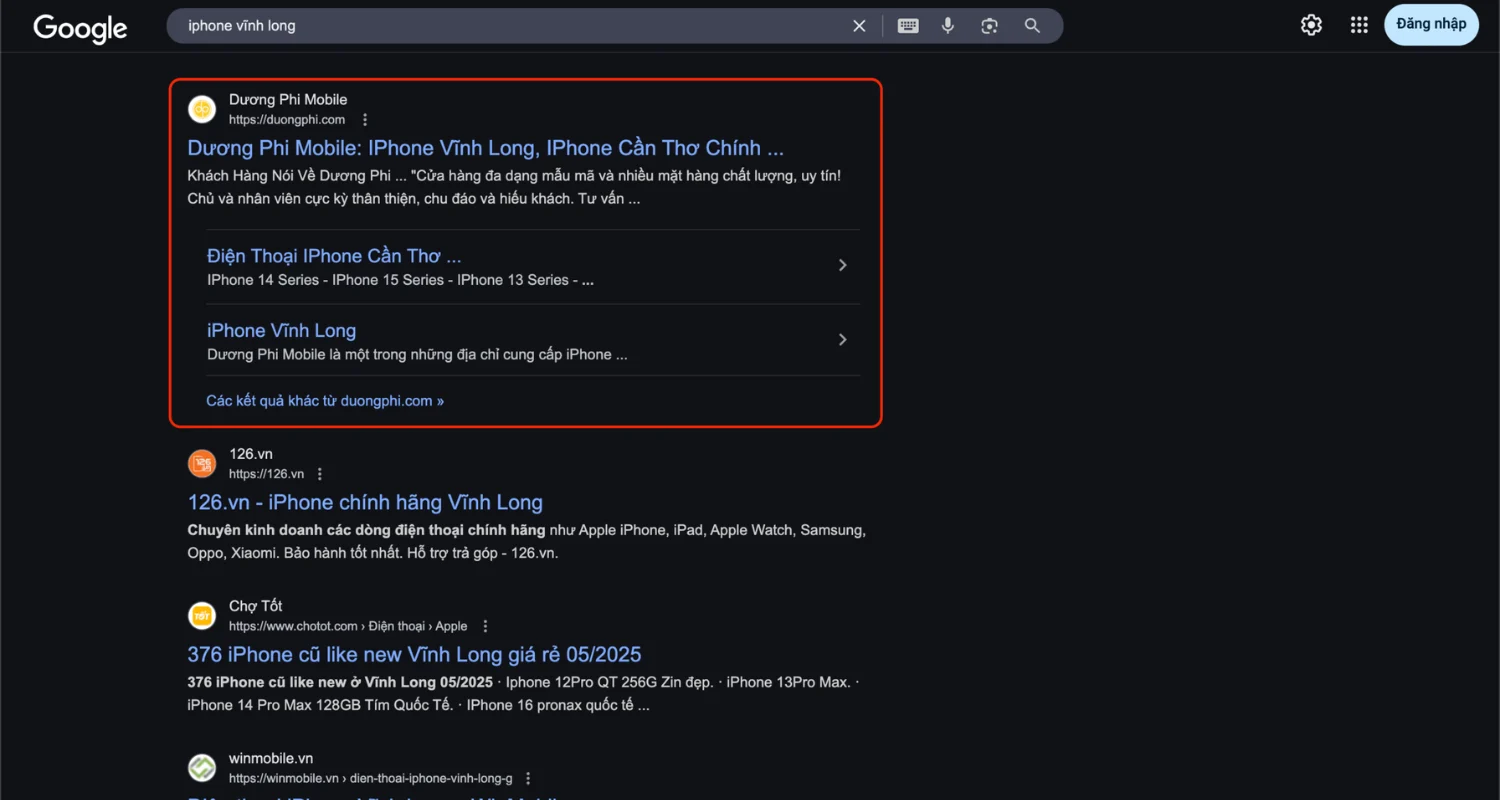Image resolution: width=1500 pixels, height=800 pixels.
Task: Open the Google apps grid
Action: click(1359, 25)
